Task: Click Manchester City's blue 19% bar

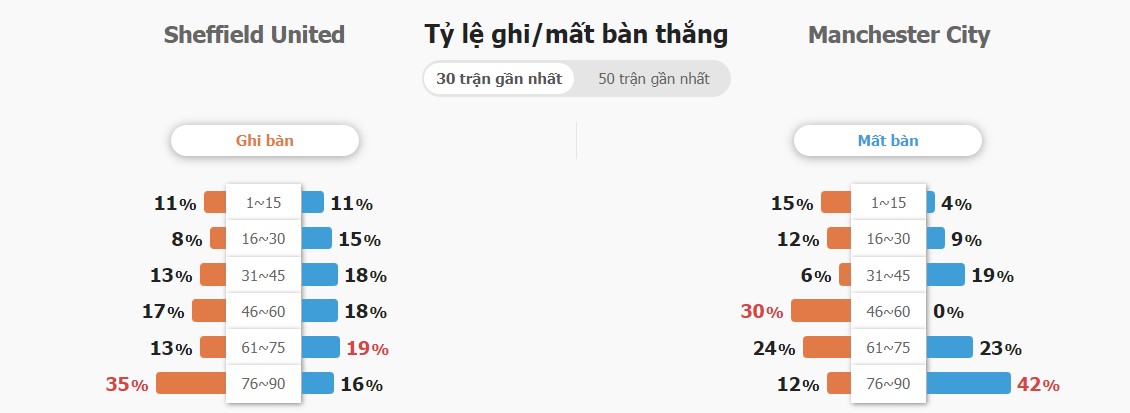Action: pos(945,275)
